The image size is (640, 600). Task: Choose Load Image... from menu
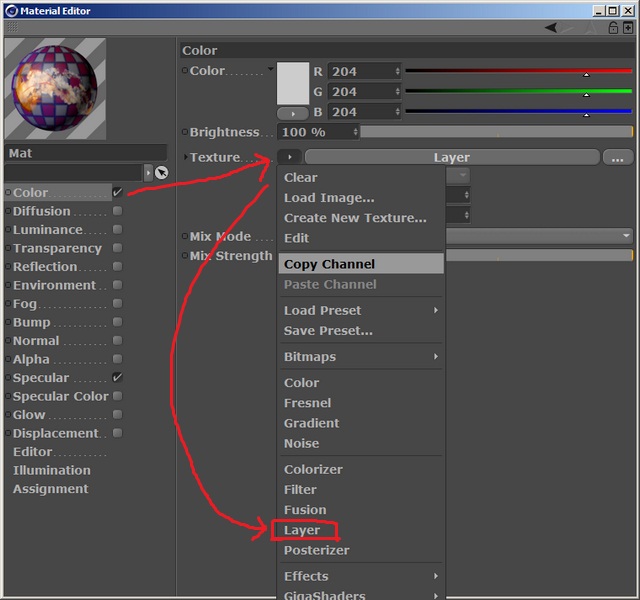pos(329,198)
